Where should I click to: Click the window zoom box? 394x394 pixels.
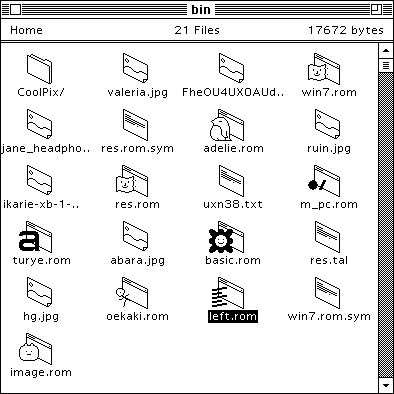(377, 10)
